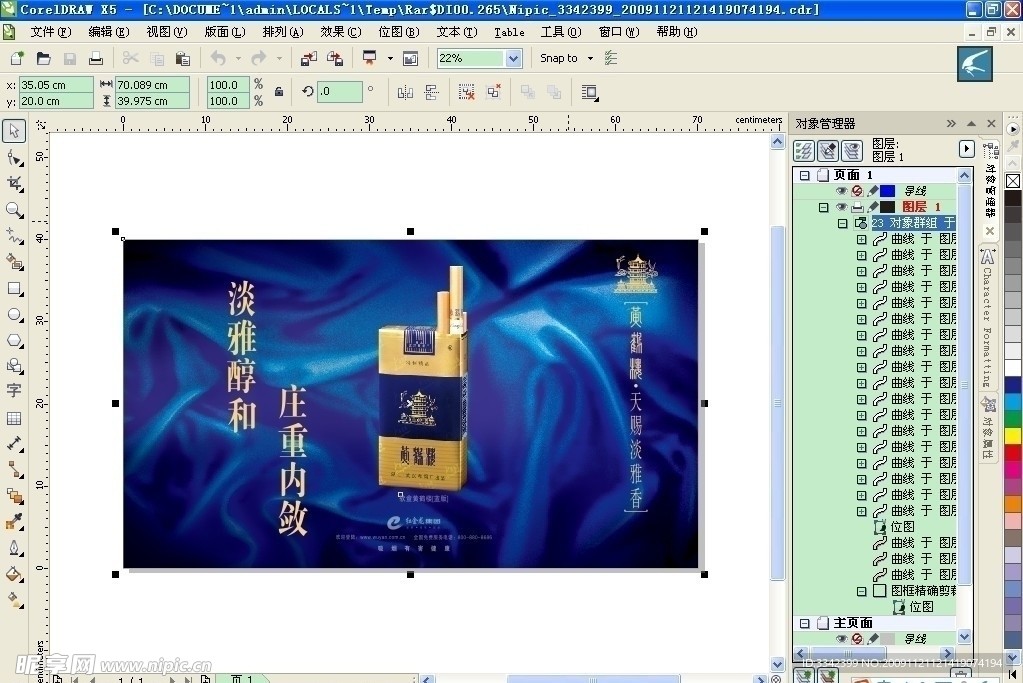Viewport: 1023px width, 683px height.
Task: Open the 帮助(H) menu
Action: click(x=677, y=32)
